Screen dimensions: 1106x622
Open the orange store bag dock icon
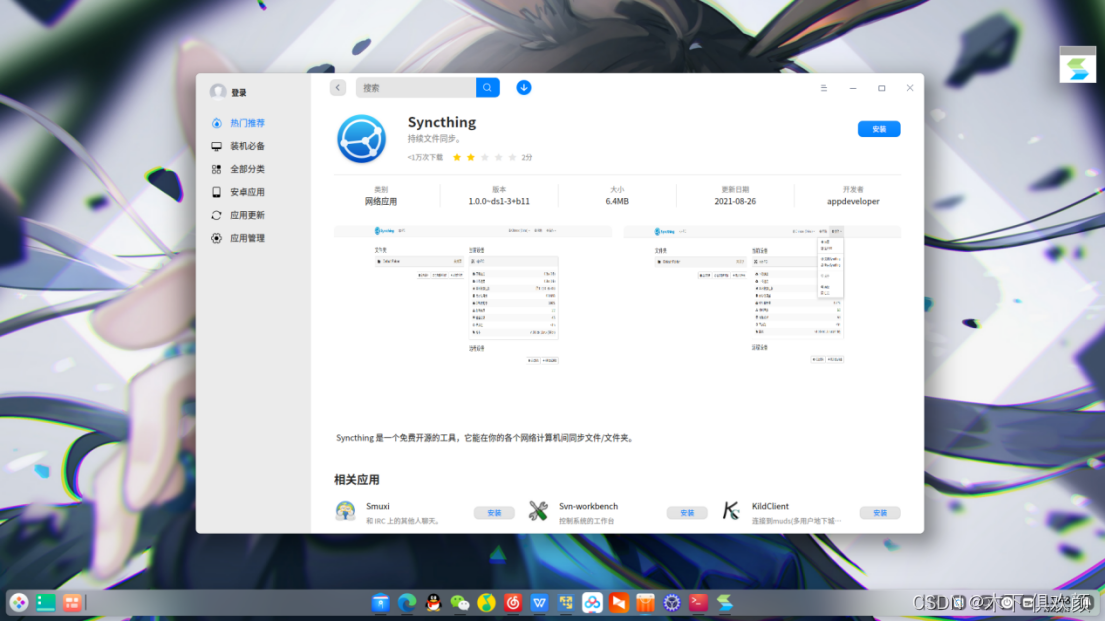pyautogui.click(x=645, y=603)
